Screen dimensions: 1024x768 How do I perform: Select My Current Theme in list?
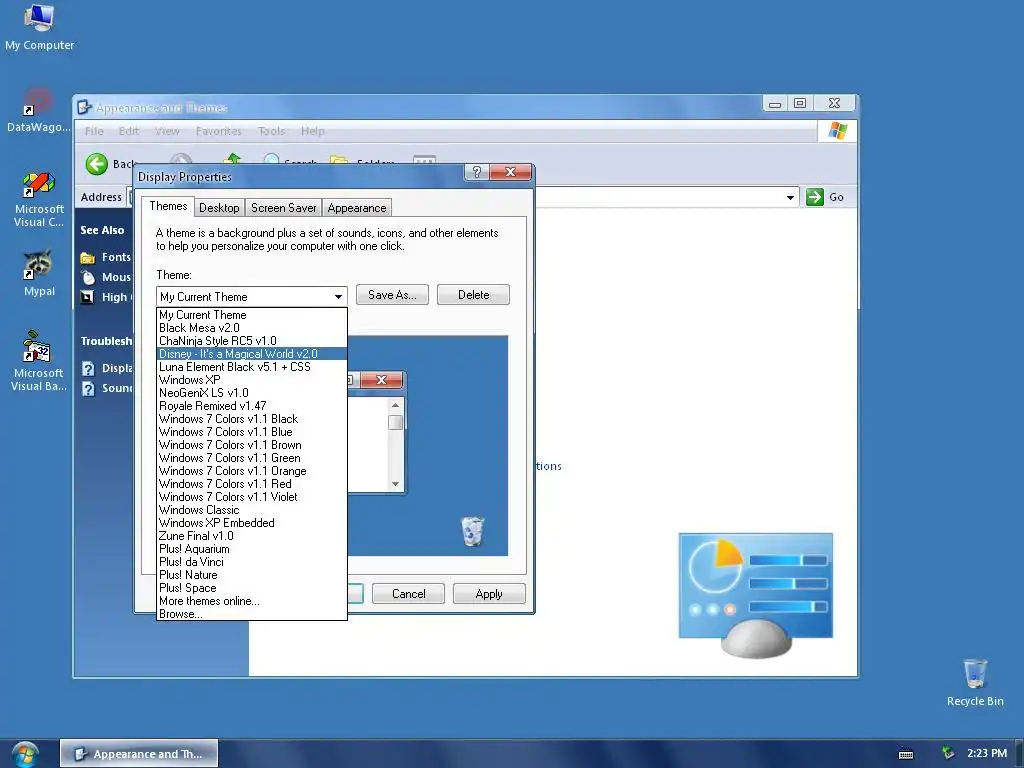point(251,315)
